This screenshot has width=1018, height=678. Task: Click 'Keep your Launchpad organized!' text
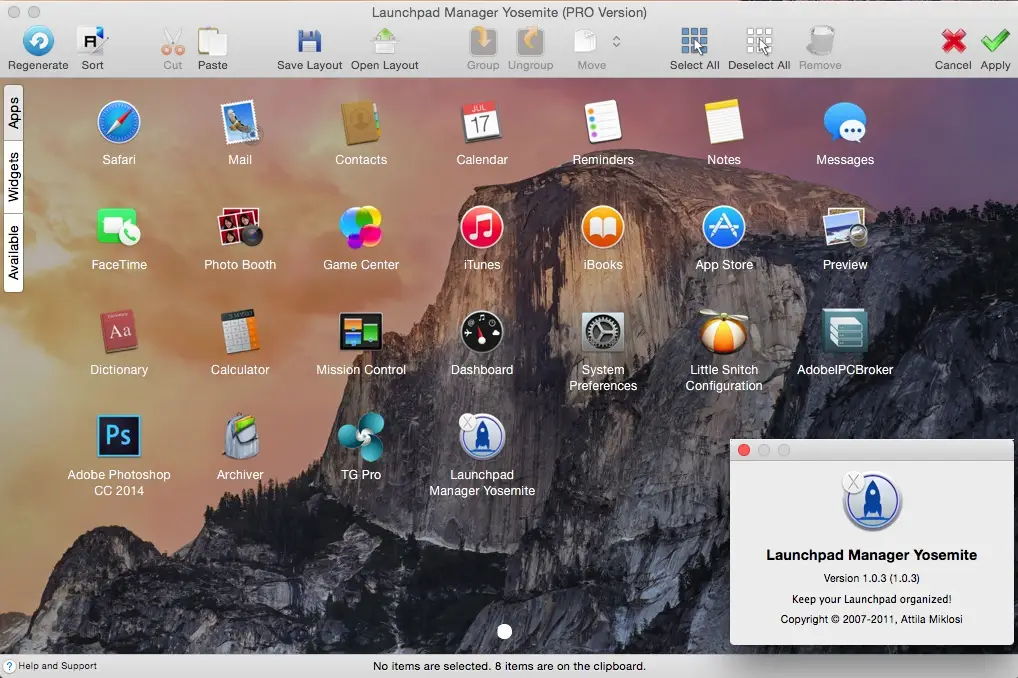point(871,599)
